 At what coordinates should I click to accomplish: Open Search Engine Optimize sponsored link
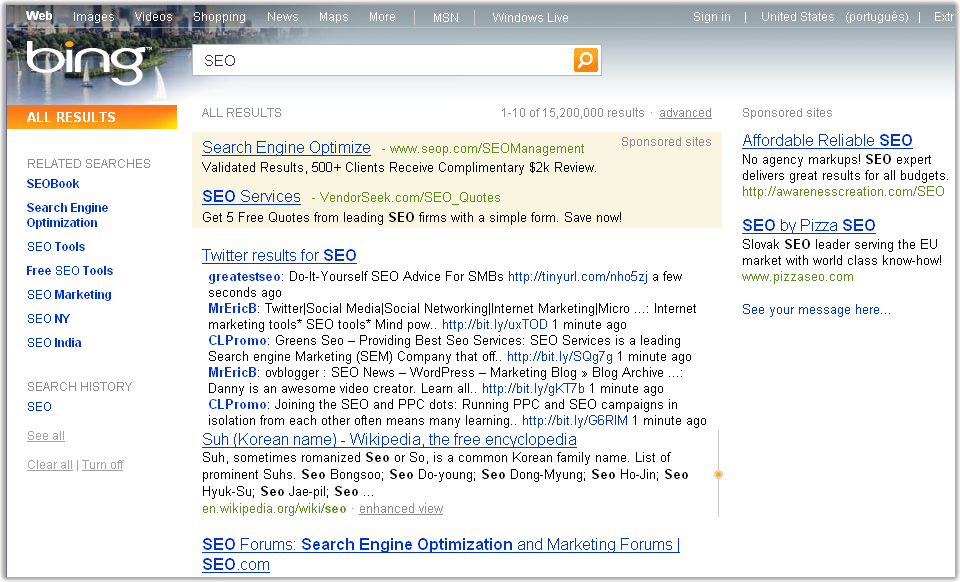tap(286, 148)
